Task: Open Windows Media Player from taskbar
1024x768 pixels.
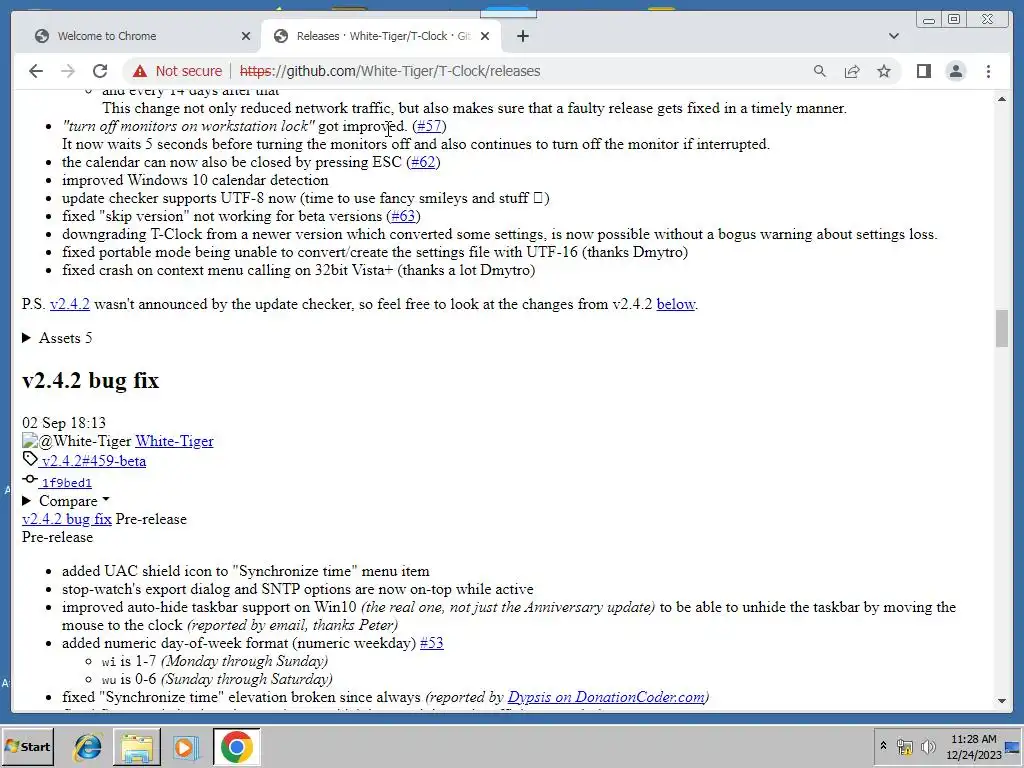Action: coord(186,747)
